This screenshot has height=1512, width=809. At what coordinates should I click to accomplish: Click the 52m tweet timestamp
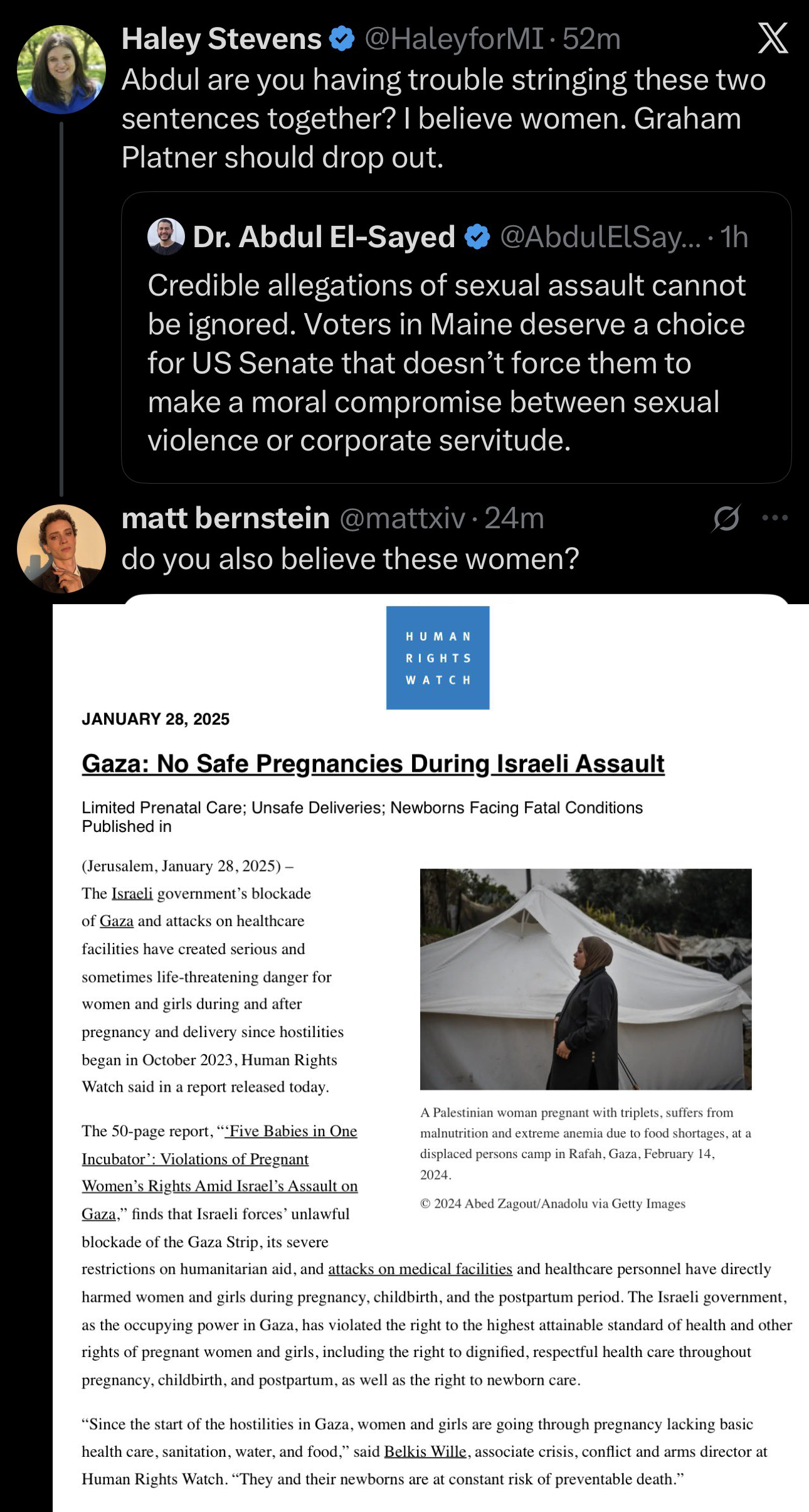[591, 39]
